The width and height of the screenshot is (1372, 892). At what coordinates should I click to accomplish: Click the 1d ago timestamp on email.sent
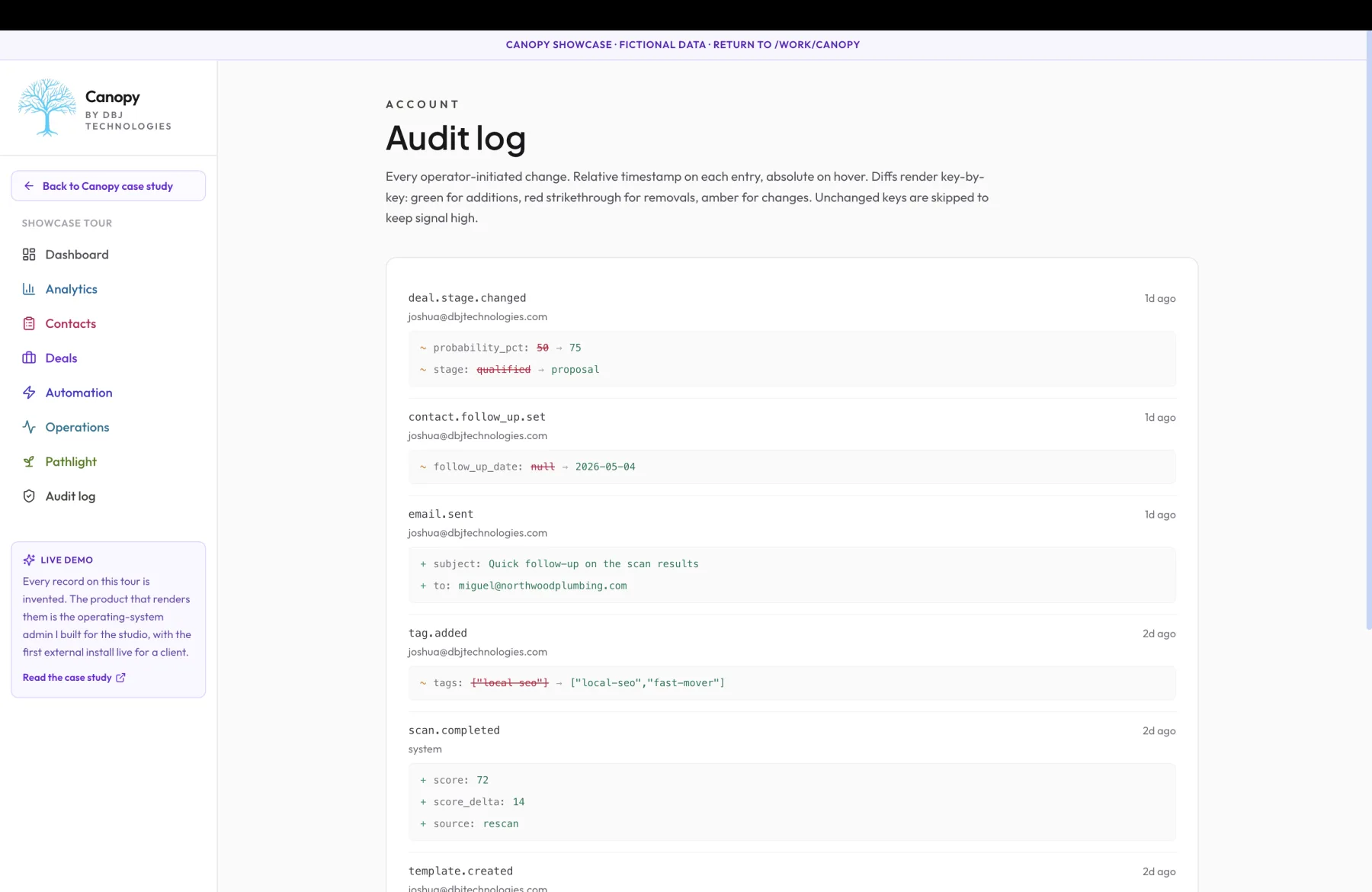pyautogui.click(x=1160, y=515)
